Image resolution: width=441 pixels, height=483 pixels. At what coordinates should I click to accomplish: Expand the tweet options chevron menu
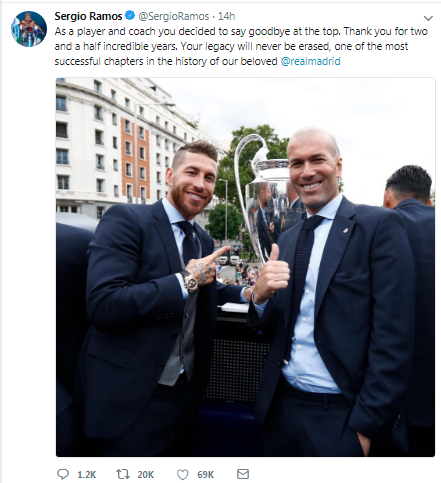[x=428, y=18]
